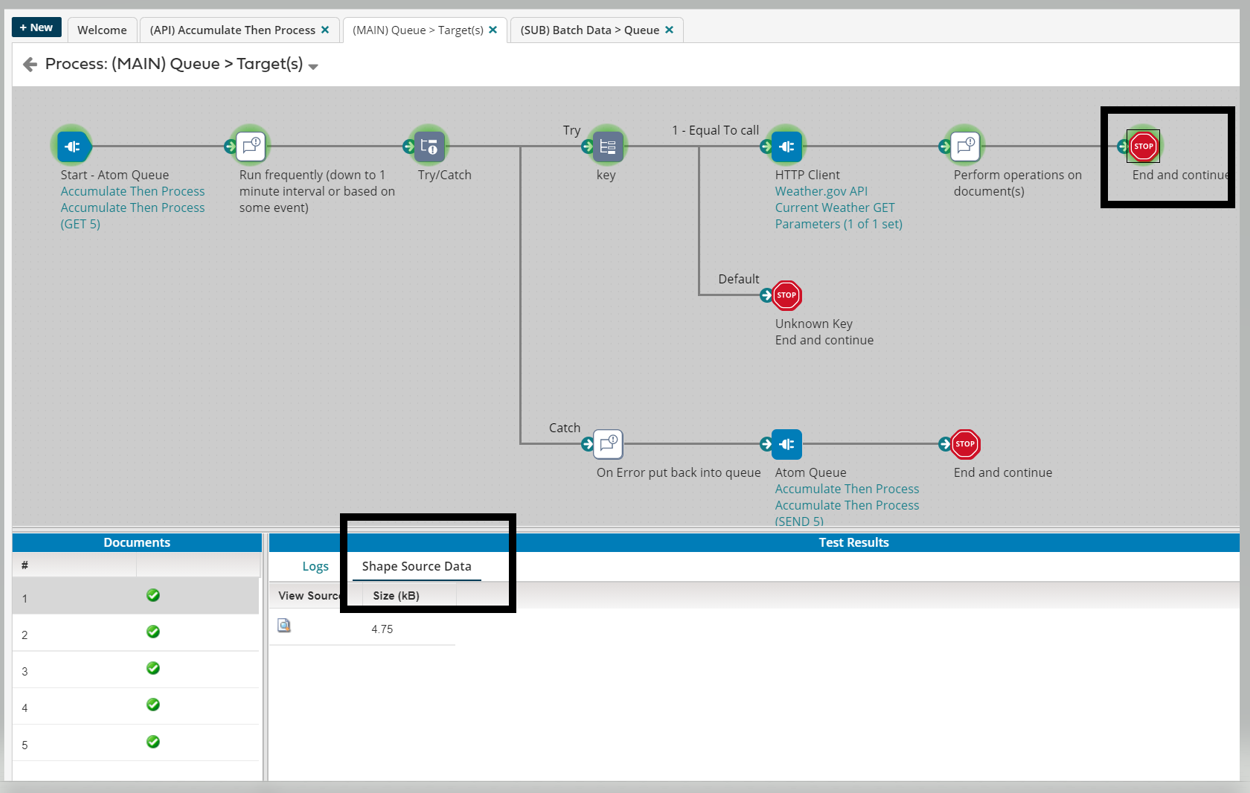Select document row 3 in Documents list
1250x793 pixels.
point(135,670)
